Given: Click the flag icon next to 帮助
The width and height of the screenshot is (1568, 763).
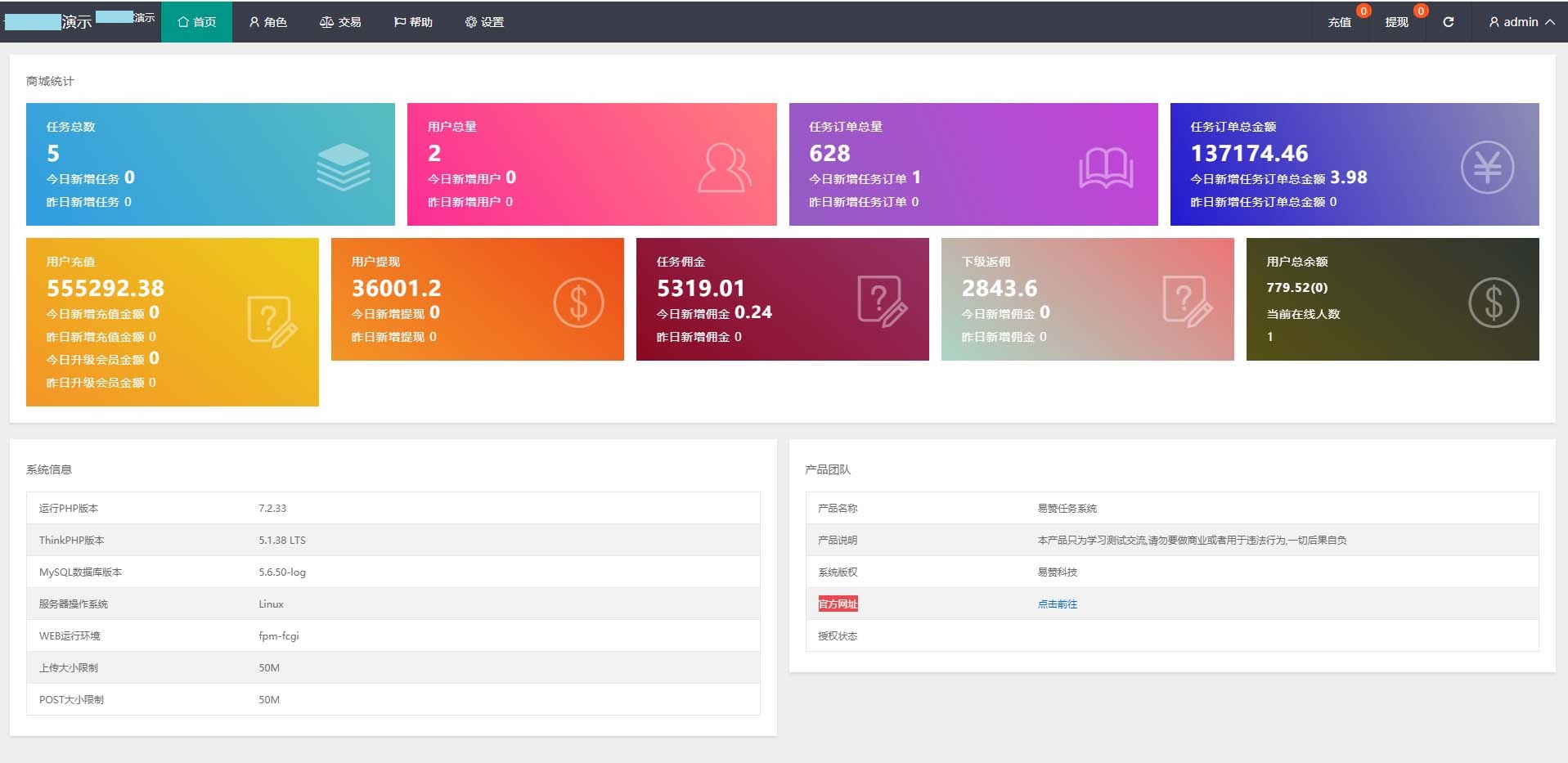Looking at the screenshot, I should pyautogui.click(x=398, y=22).
